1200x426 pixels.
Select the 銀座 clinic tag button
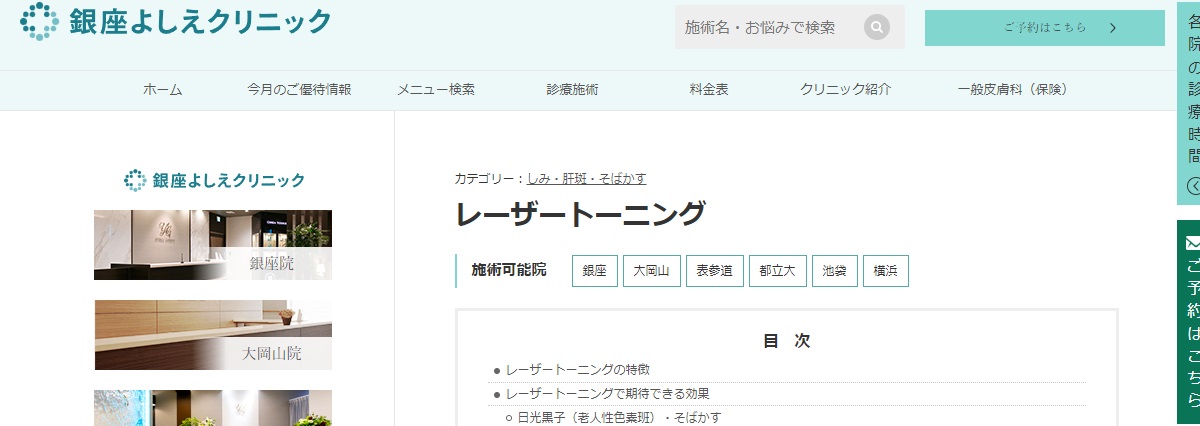click(594, 271)
